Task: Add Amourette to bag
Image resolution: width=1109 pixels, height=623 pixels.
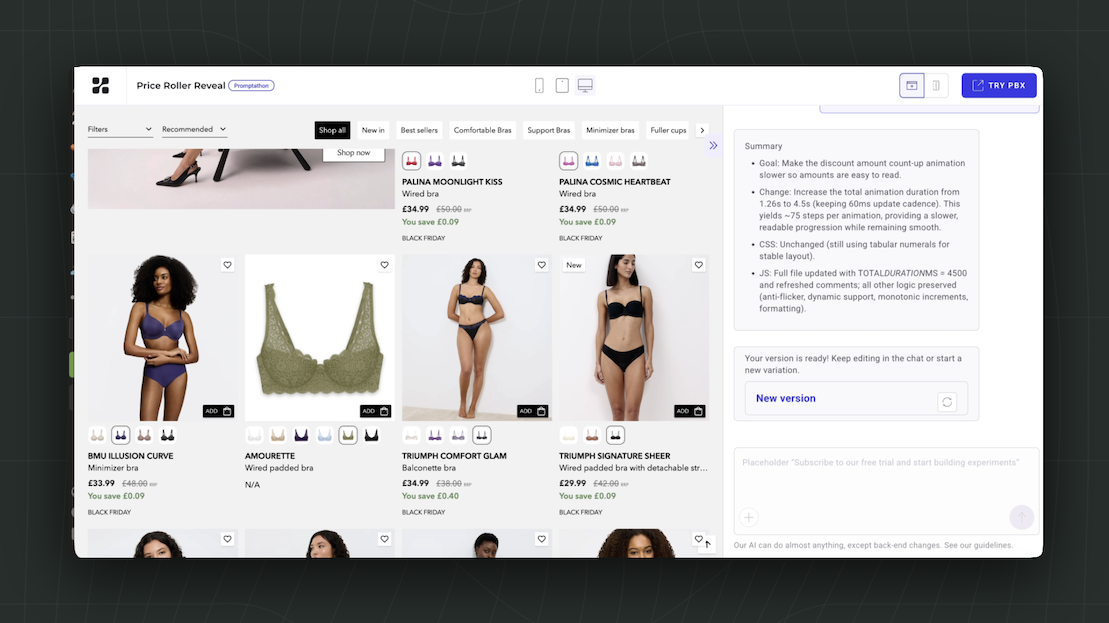Action: click(375, 411)
